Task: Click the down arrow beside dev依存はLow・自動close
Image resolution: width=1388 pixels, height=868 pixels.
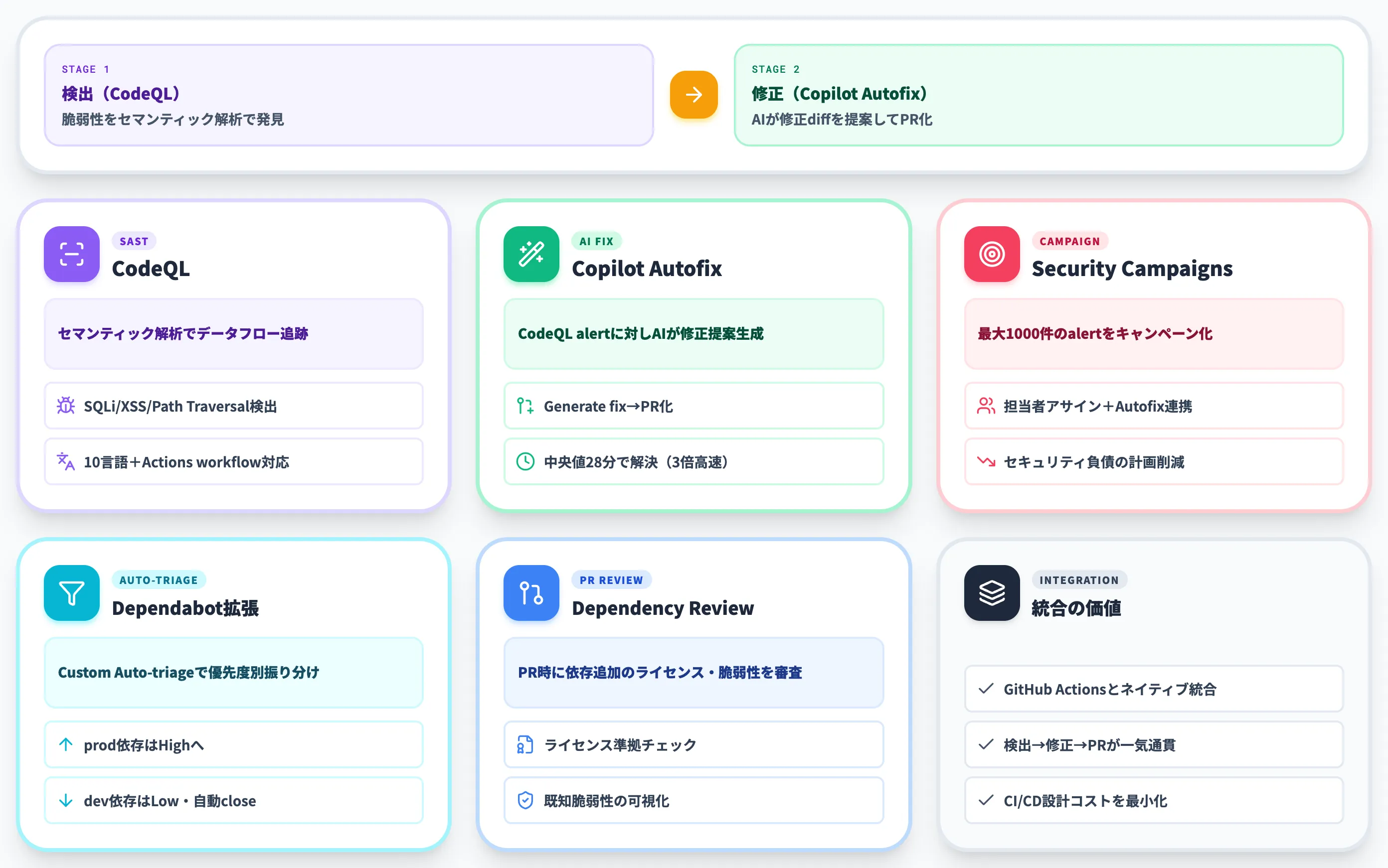Action: pyautogui.click(x=66, y=800)
